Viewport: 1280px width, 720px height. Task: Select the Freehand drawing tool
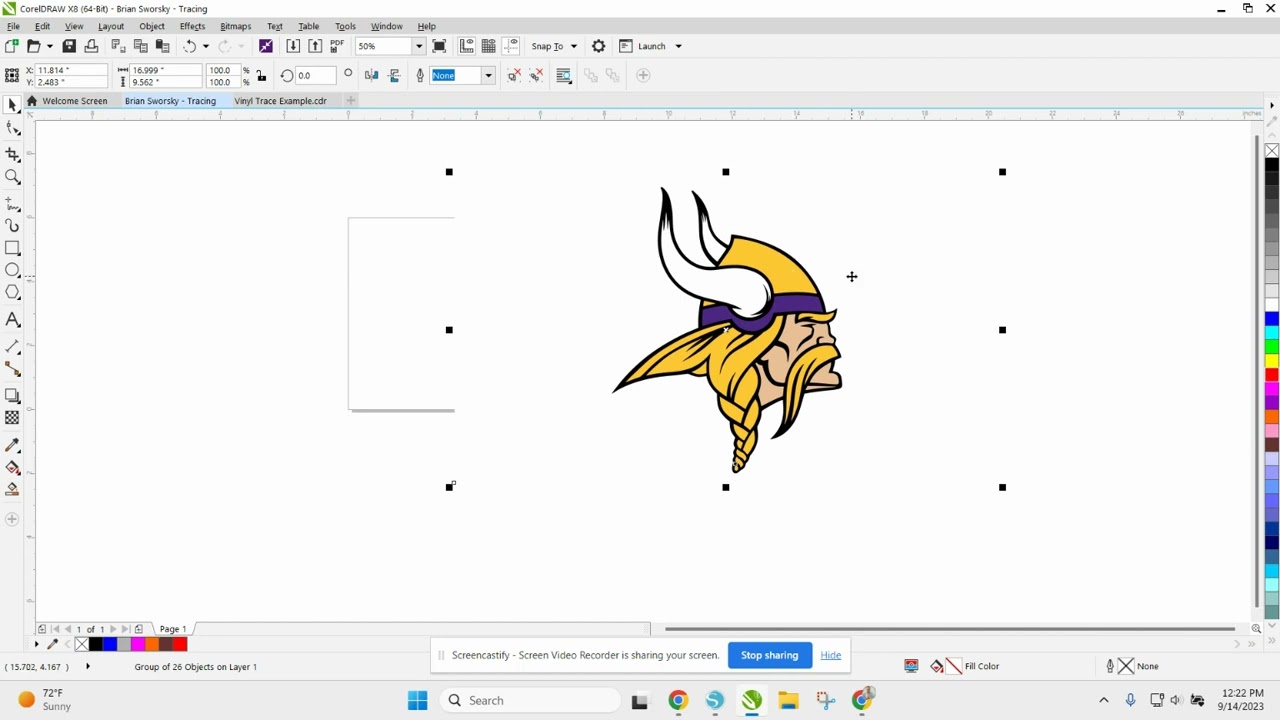click(12, 203)
